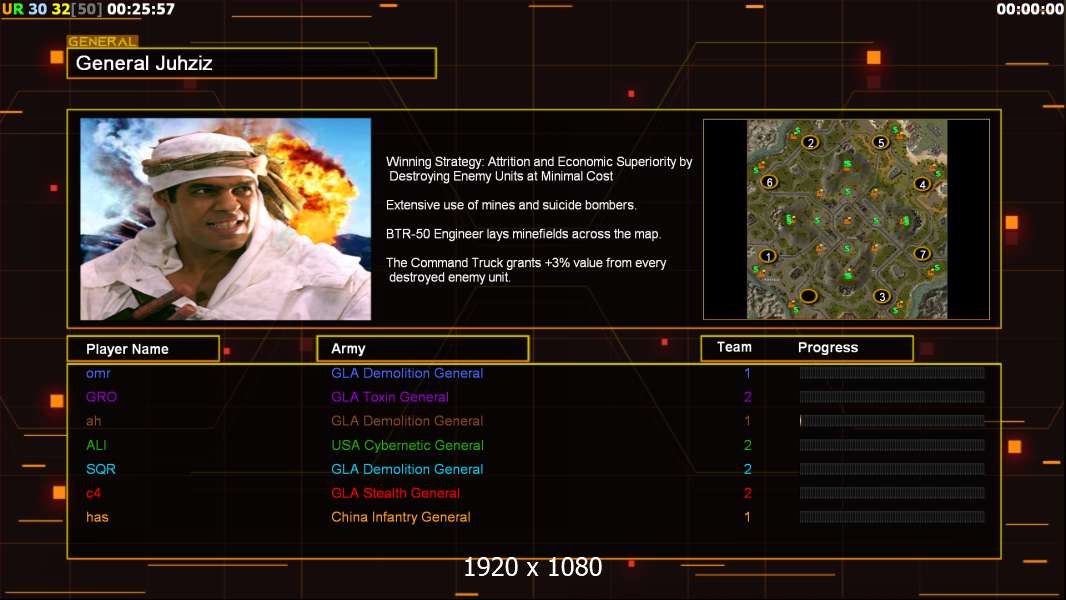Screen dimensions: 1066x600
Task: Select start position 2 on the minimap
Action: coord(810,143)
